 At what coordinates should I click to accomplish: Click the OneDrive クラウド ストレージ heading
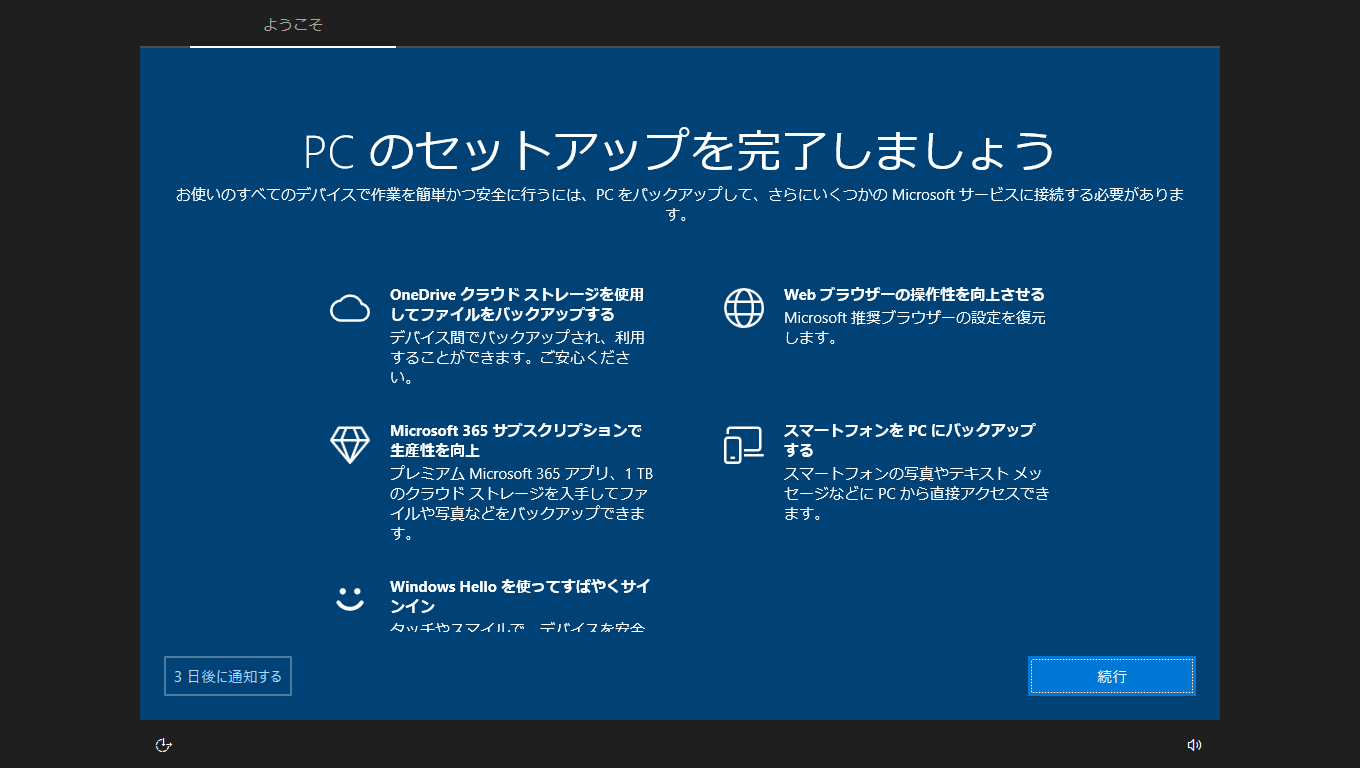coord(517,304)
